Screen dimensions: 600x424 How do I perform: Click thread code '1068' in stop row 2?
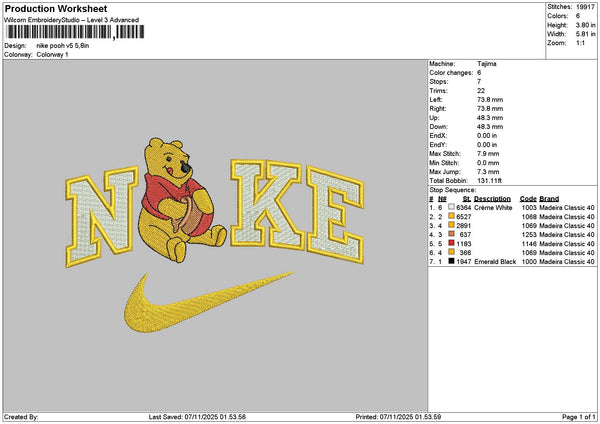(529, 217)
